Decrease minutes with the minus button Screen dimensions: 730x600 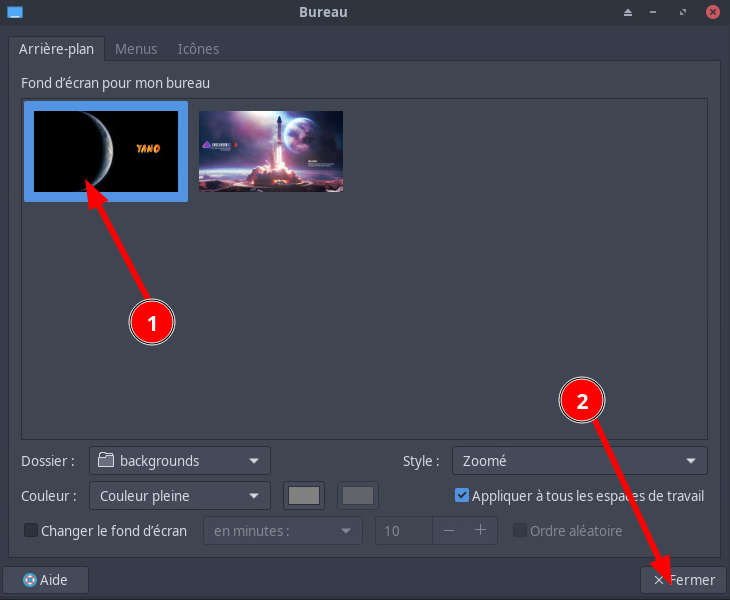click(x=449, y=531)
